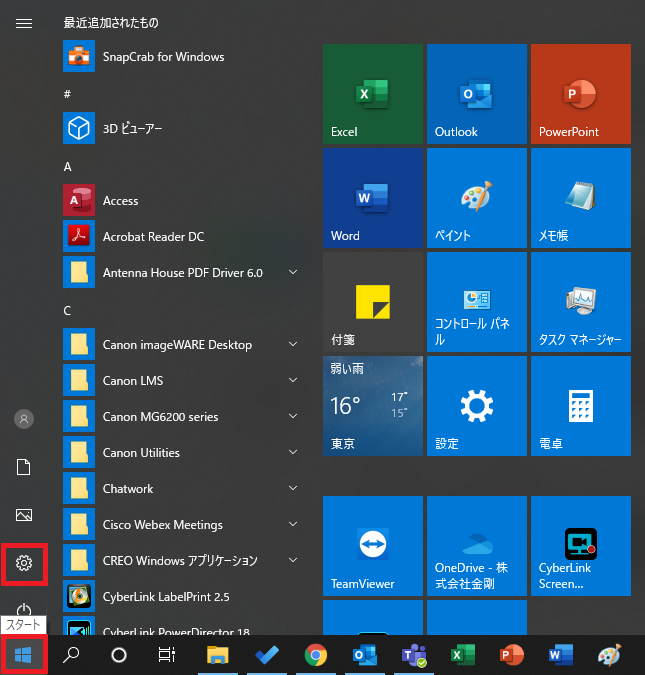Open the Excel tile
The width and height of the screenshot is (645, 675).
pos(373,94)
